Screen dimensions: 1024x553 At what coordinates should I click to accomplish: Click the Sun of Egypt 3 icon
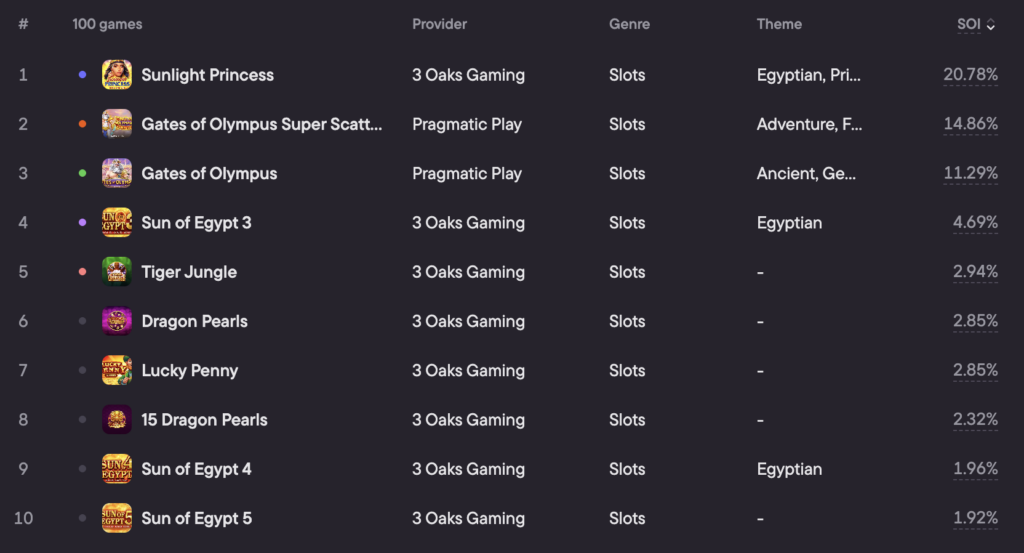coord(117,223)
